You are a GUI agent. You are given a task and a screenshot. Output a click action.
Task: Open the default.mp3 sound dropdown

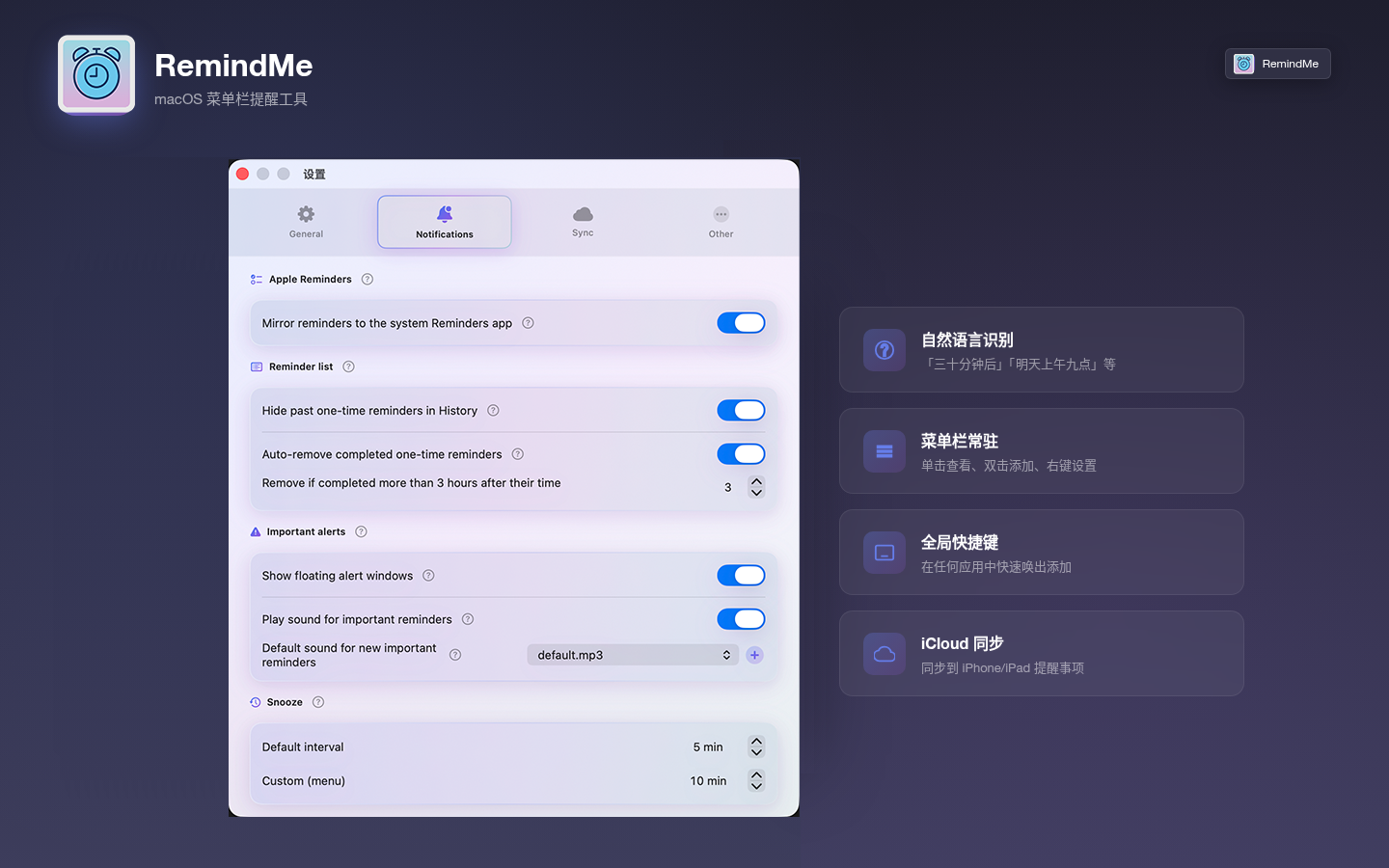(632, 654)
